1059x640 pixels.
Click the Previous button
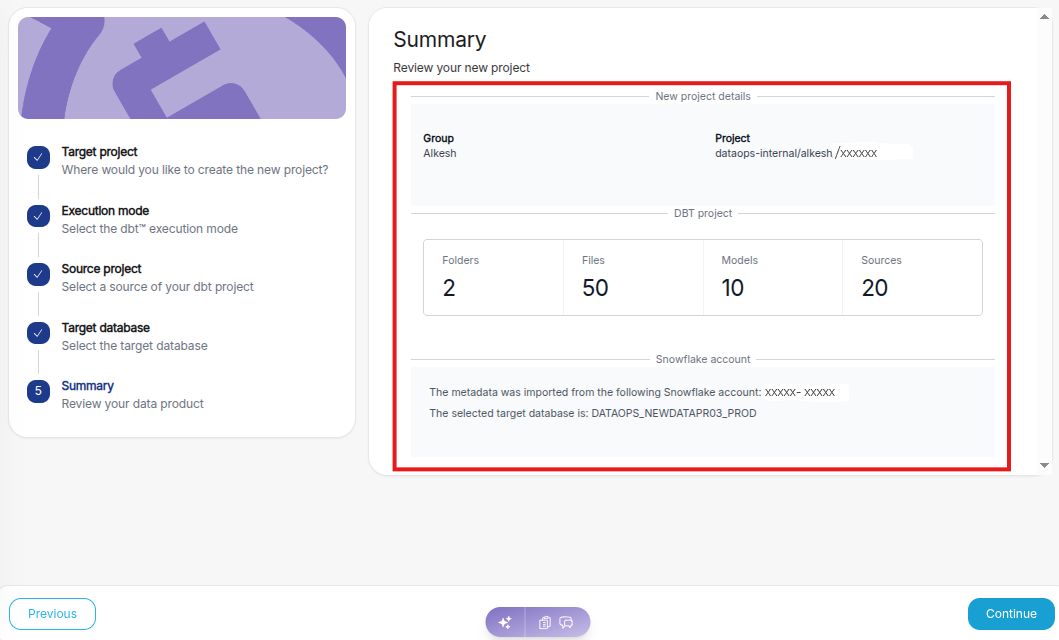pyautogui.click(x=52, y=614)
